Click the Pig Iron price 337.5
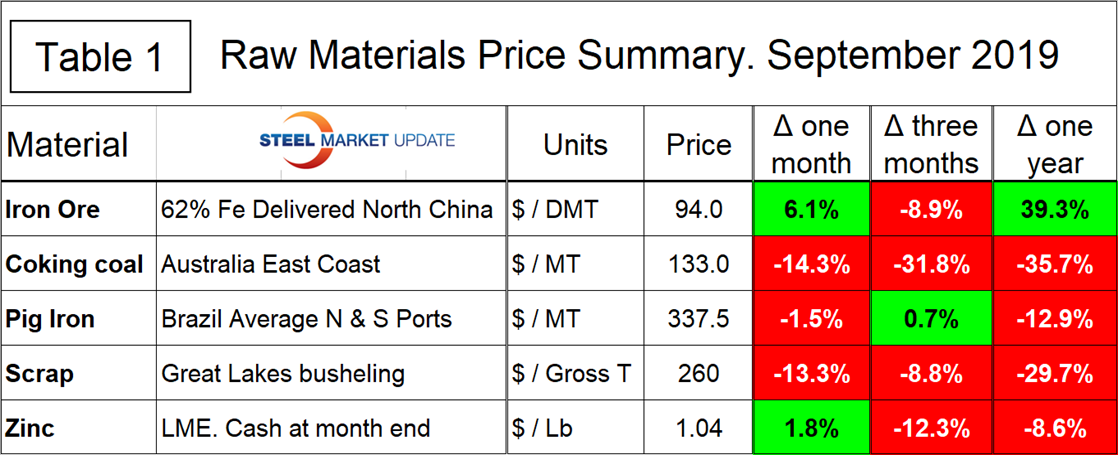The image size is (1118, 455). [699, 319]
